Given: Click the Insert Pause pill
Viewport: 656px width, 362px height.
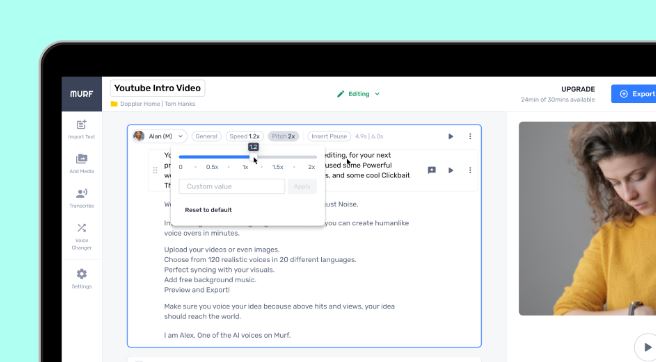Looking at the screenshot, I should pos(329,136).
